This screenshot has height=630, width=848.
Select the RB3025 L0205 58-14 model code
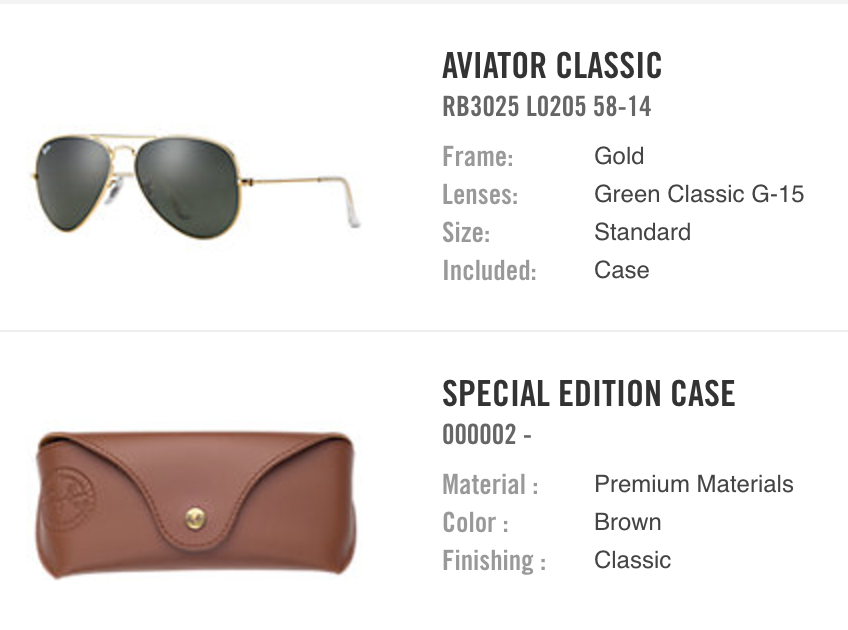tap(547, 107)
